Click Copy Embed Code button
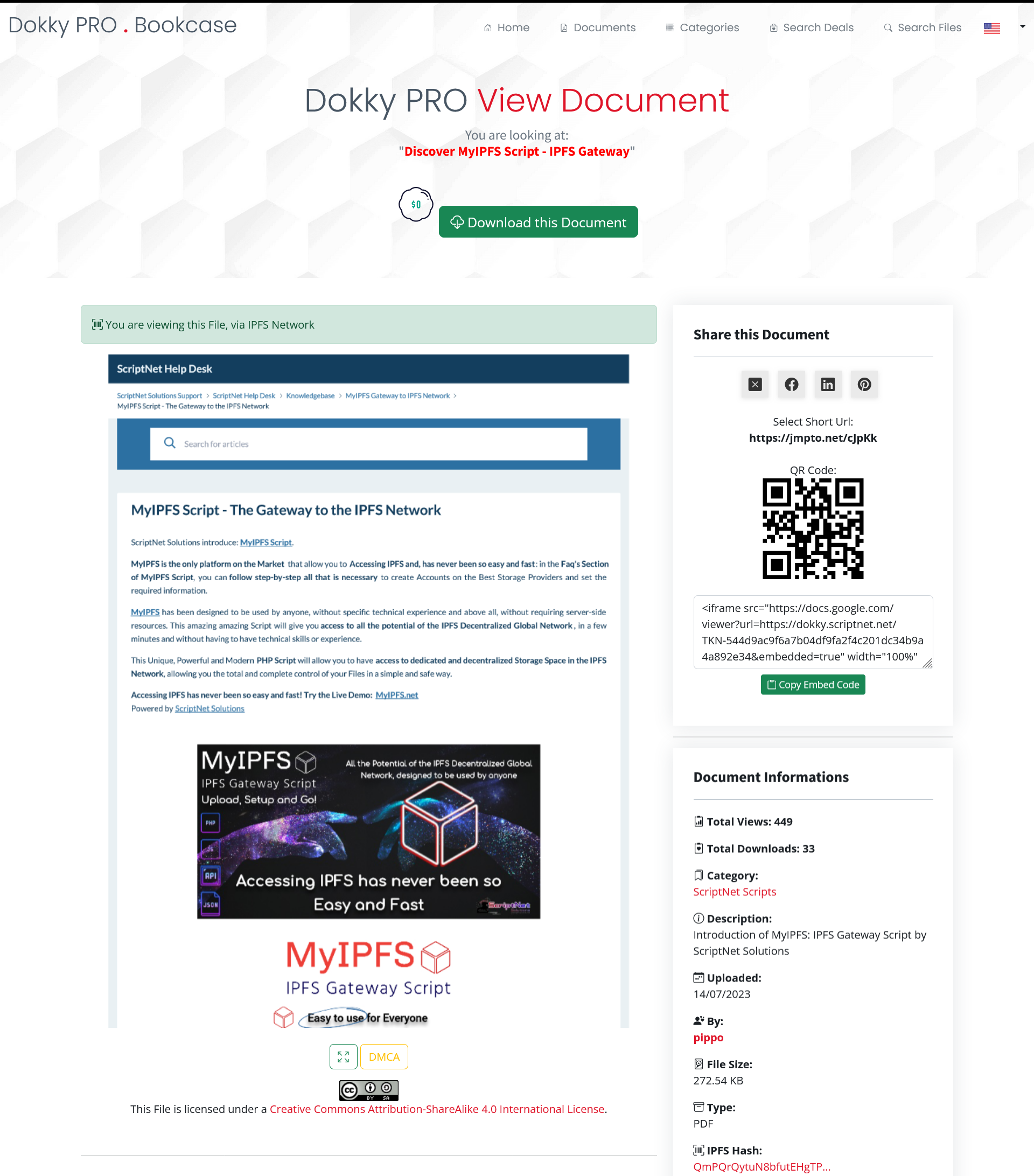Viewport: 1034px width, 1176px height. 813,684
